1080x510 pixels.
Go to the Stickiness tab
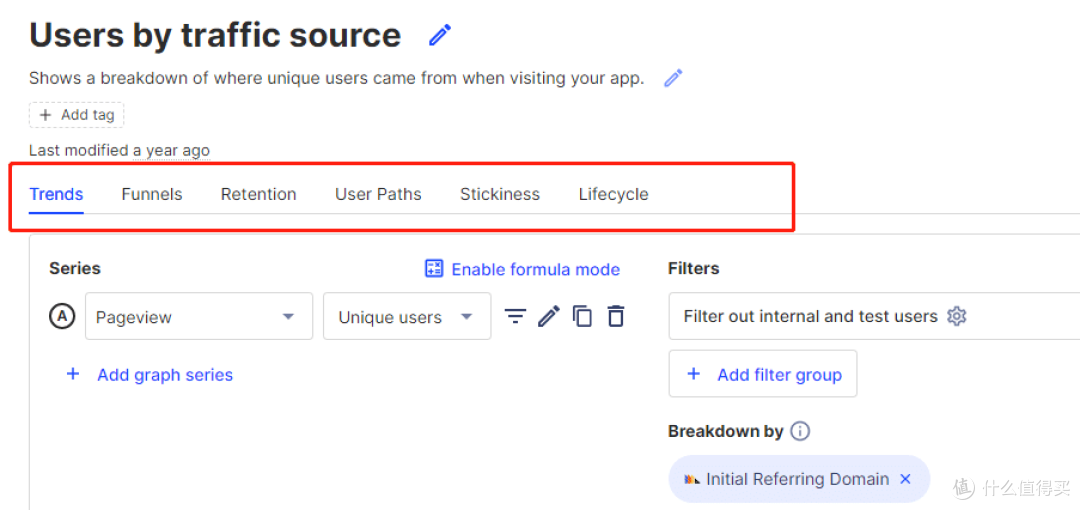[x=500, y=194]
